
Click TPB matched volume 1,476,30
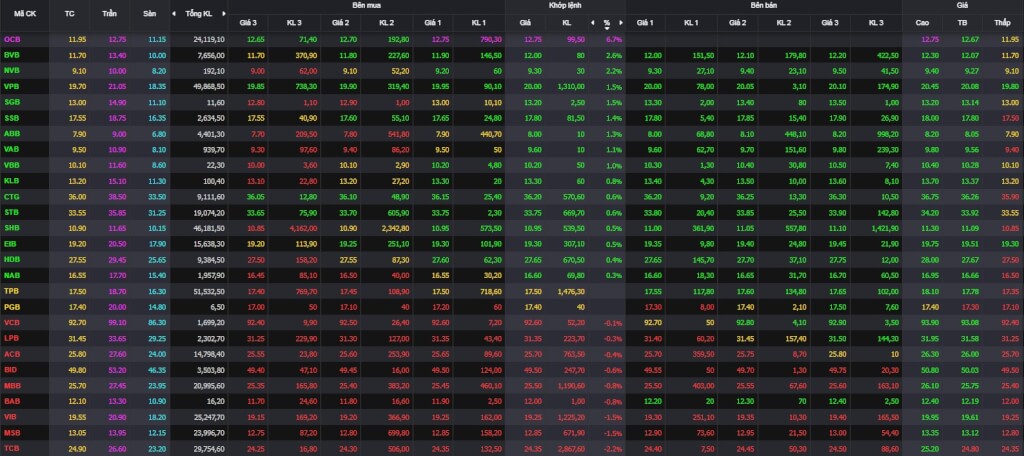pos(571,291)
